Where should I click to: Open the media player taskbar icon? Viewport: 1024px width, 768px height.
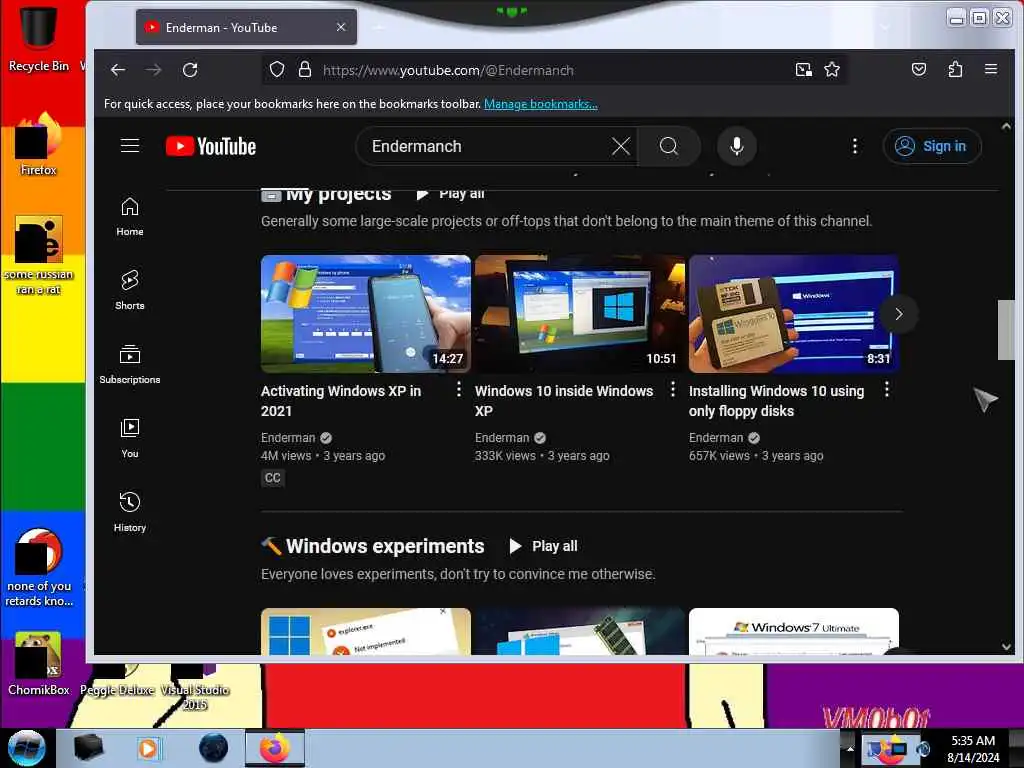pyautogui.click(x=148, y=748)
